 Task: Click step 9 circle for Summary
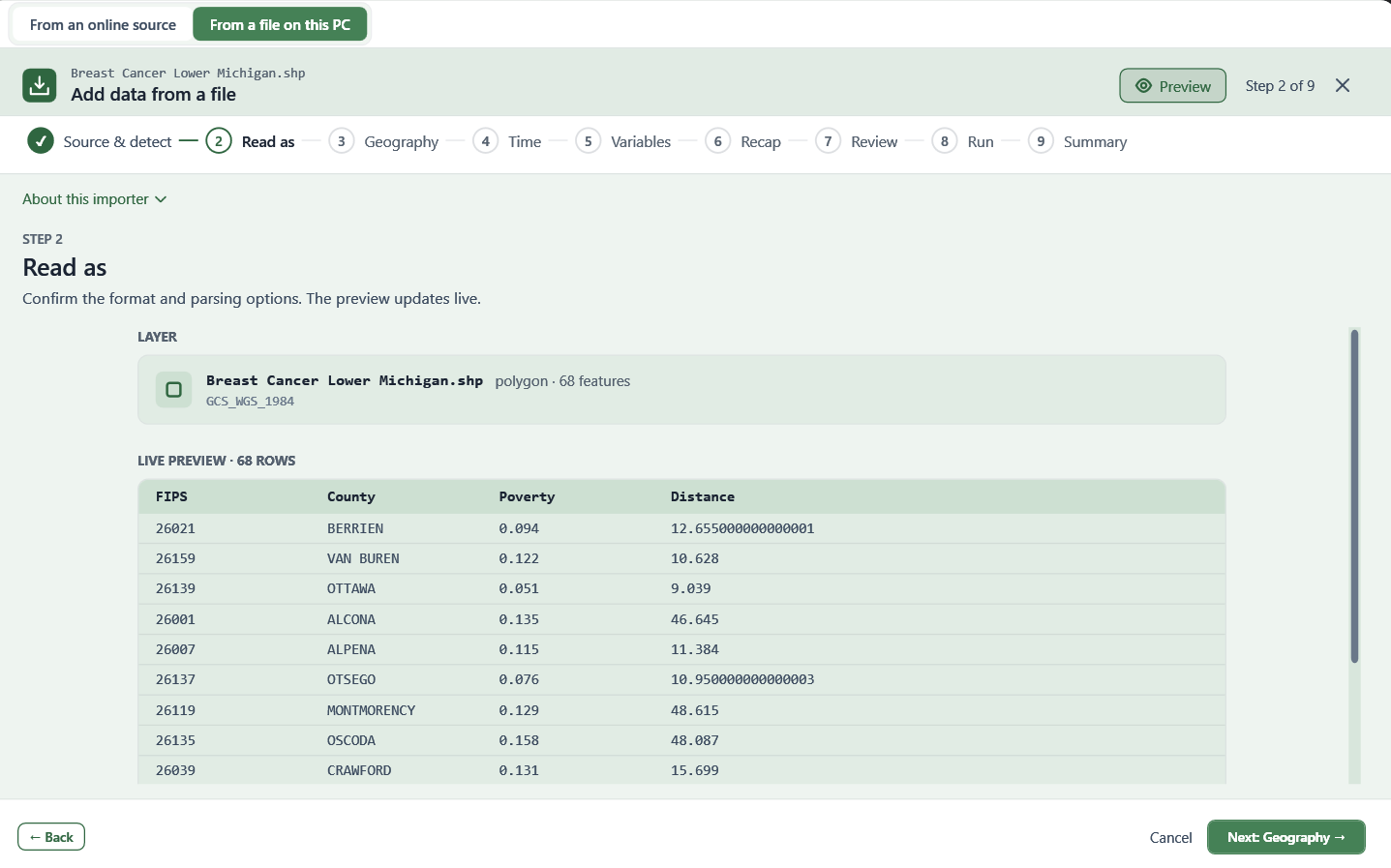click(x=1041, y=141)
